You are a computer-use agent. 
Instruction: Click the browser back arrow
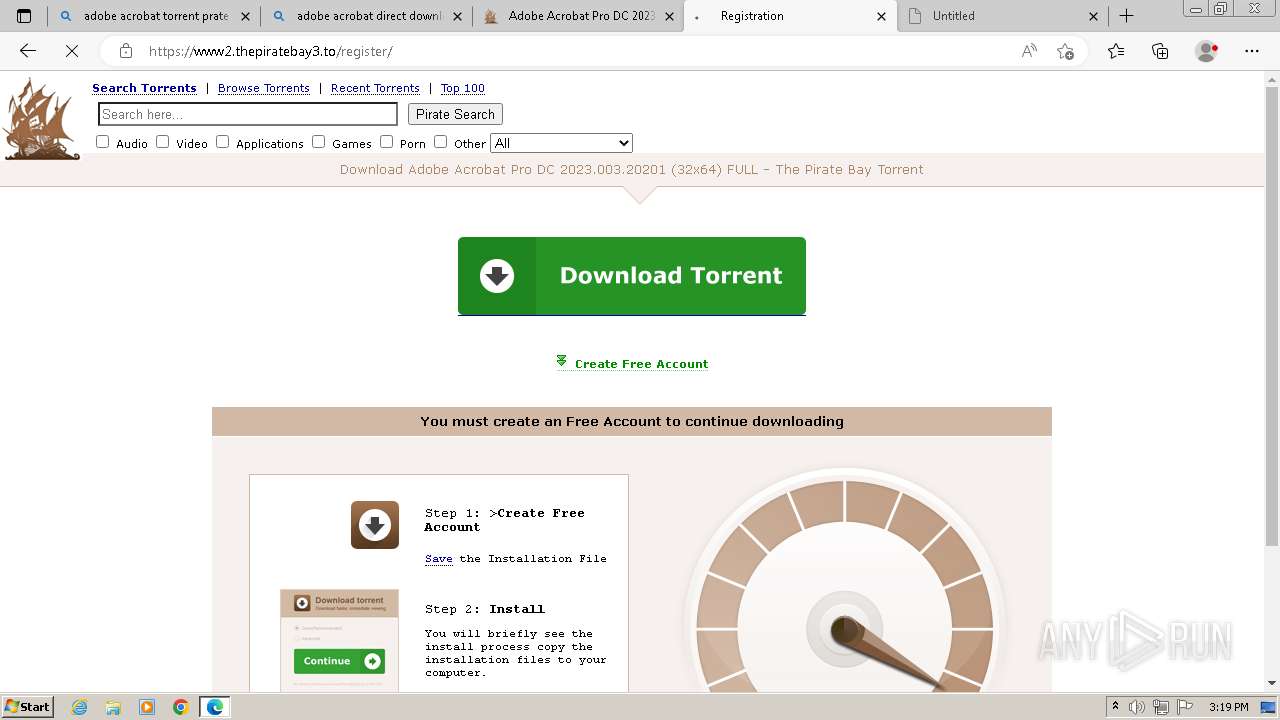(28, 51)
